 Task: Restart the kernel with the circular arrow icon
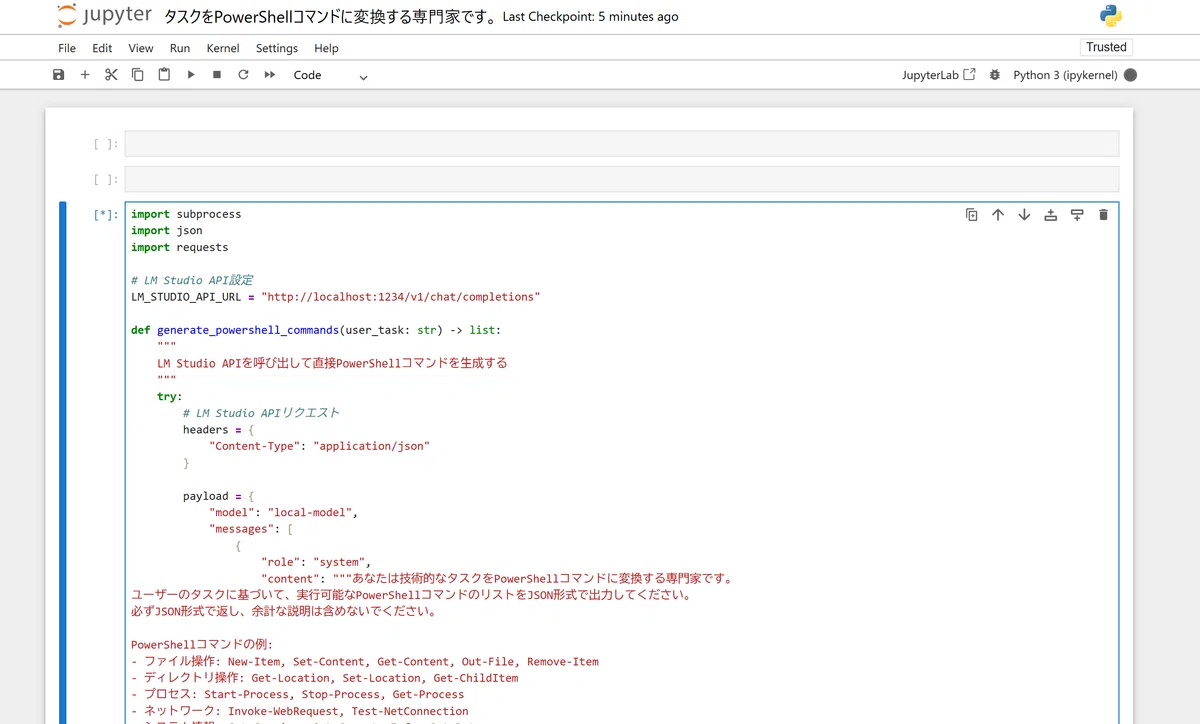(243, 75)
